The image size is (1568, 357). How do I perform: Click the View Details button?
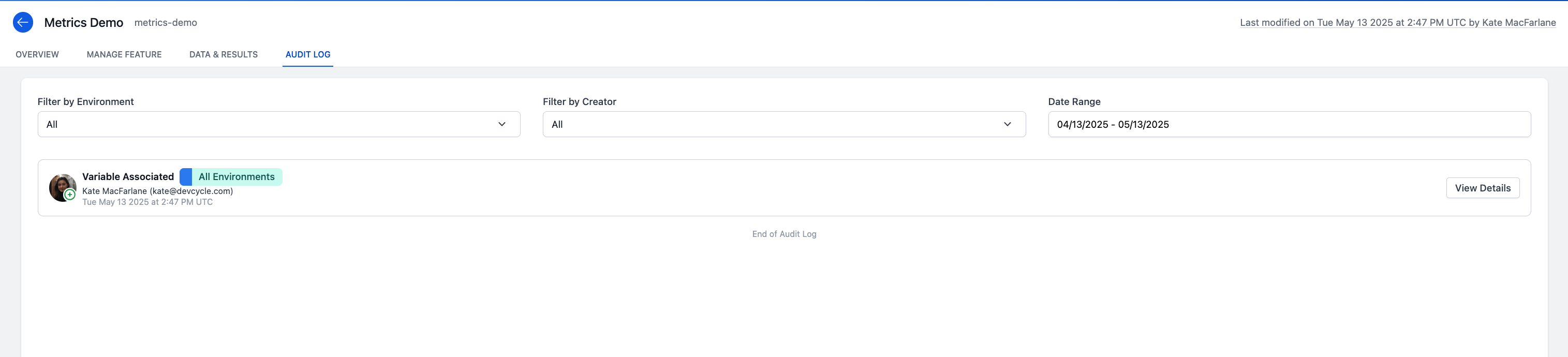pyautogui.click(x=1482, y=188)
